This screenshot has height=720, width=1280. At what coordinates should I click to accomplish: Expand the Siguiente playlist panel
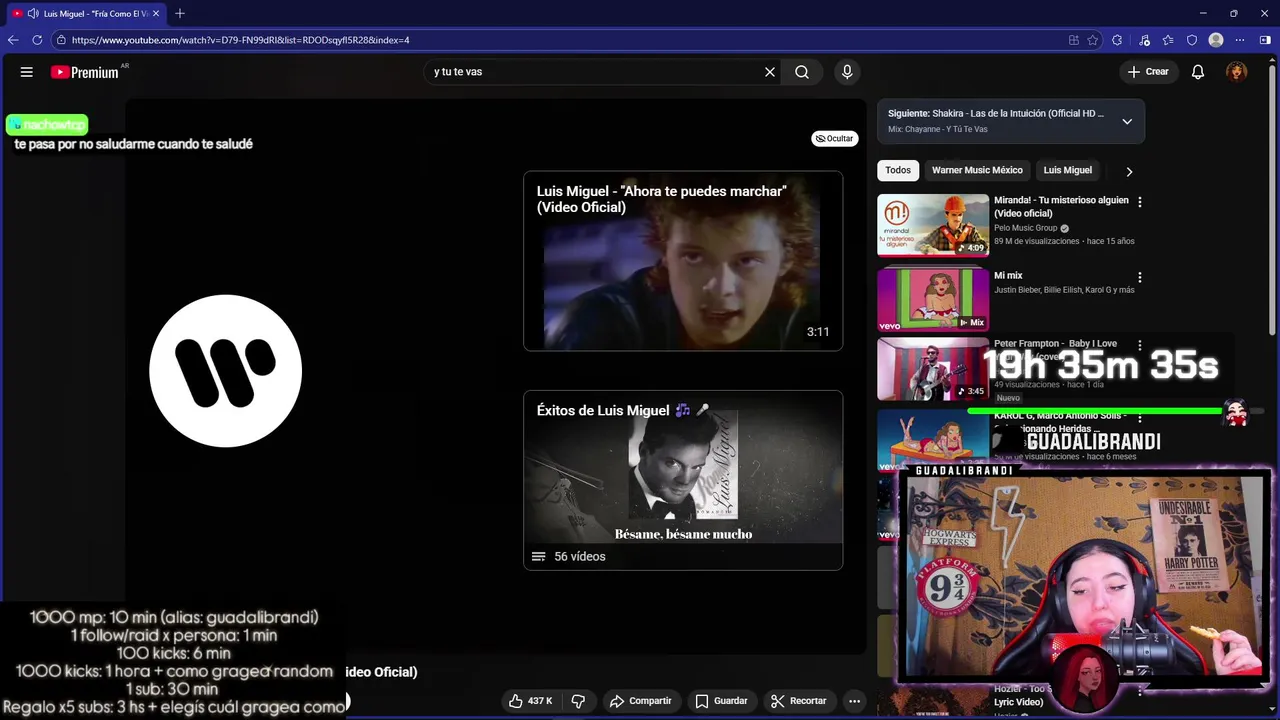[x=1127, y=121]
